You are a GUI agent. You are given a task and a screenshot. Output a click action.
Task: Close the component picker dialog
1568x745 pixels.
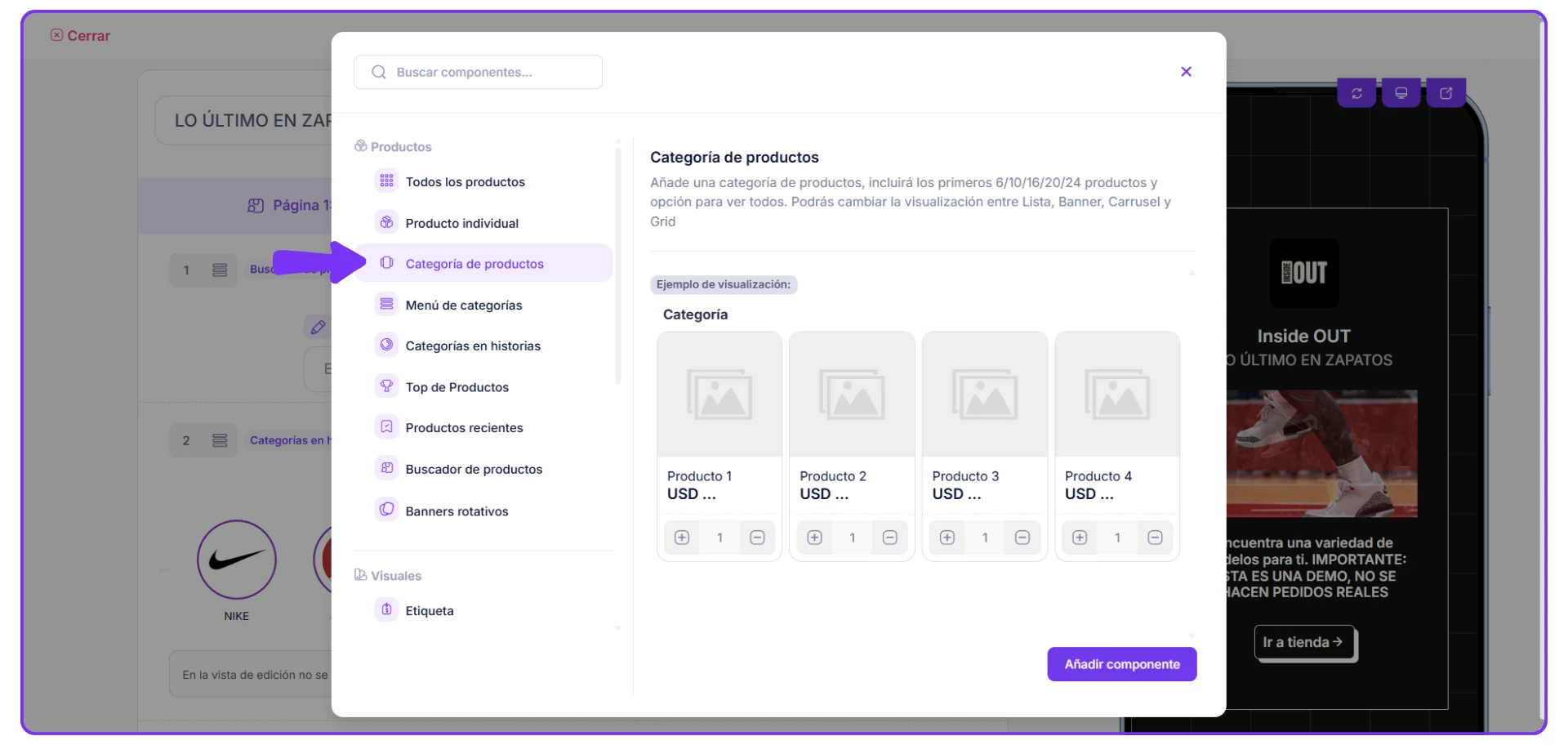[1186, 72]
